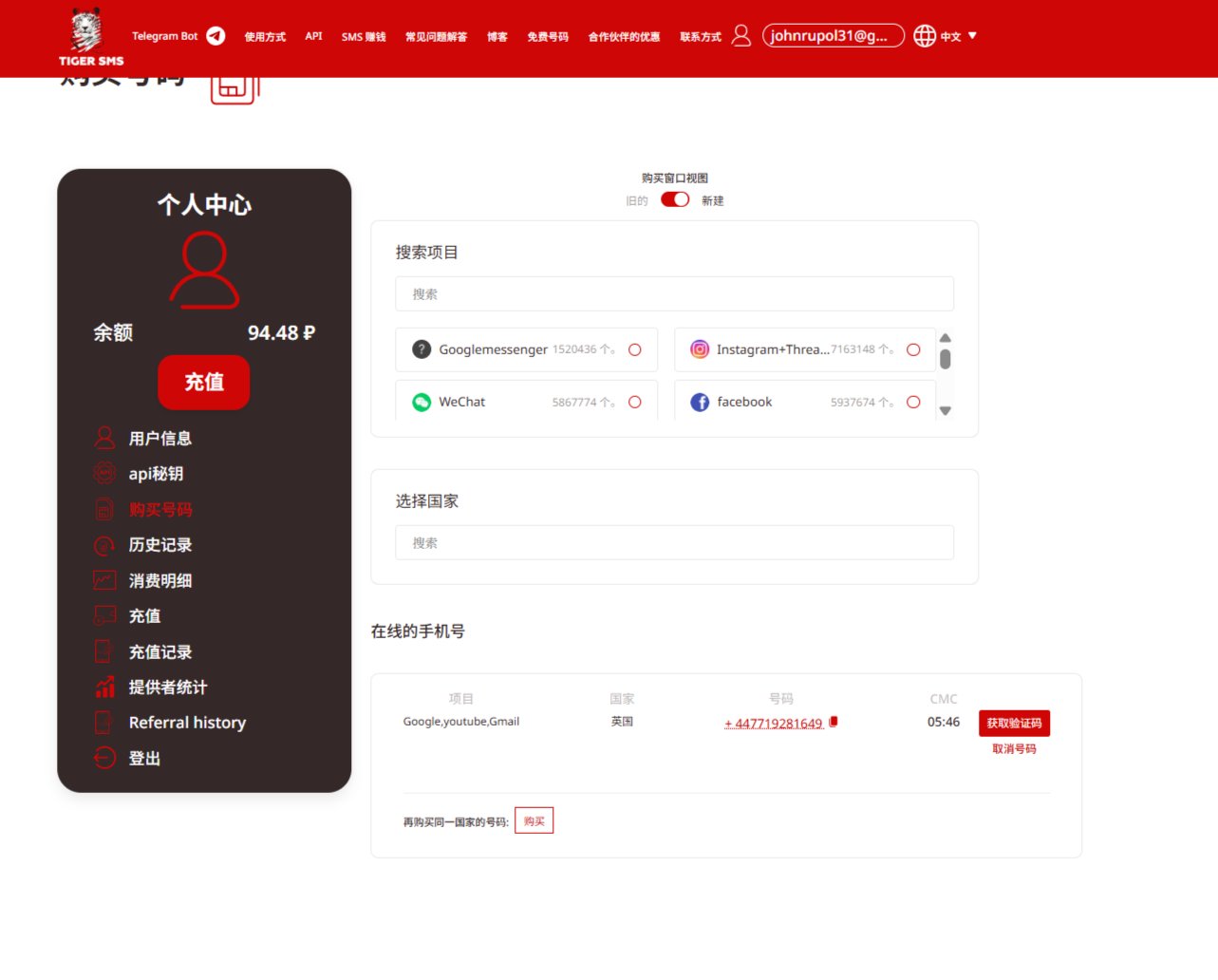Click the 充值 link in the sidebar list
Viewport: 1218px width, 980px height.
pyautogui.click(x=144, y=616)
